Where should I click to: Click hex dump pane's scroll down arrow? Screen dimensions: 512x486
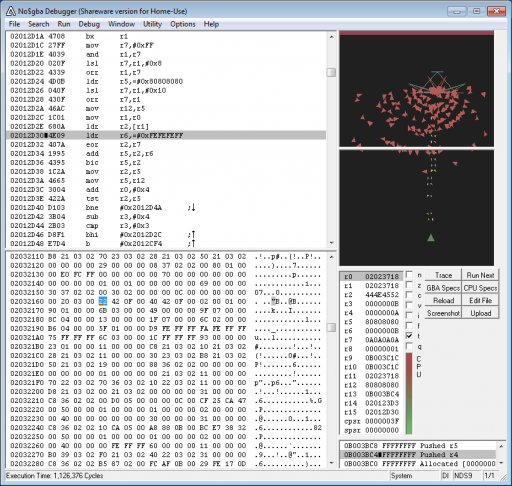(331, 463)
